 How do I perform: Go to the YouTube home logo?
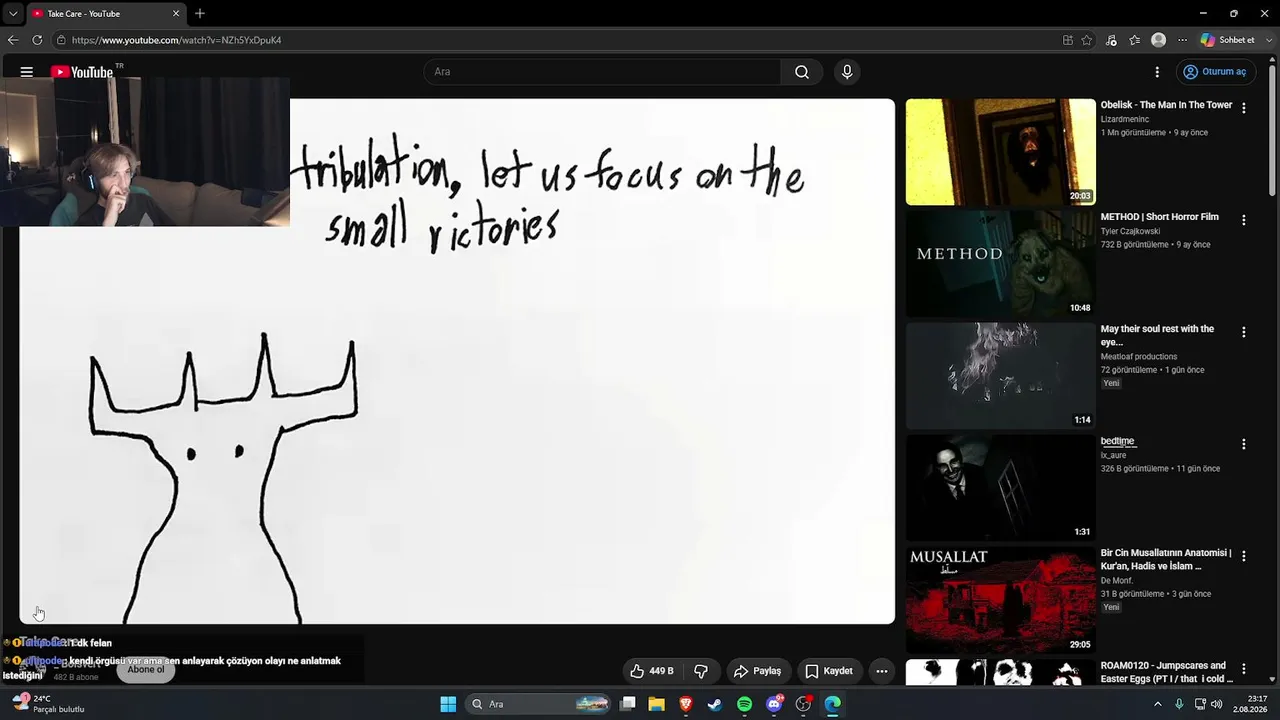[x=82, y=72]
